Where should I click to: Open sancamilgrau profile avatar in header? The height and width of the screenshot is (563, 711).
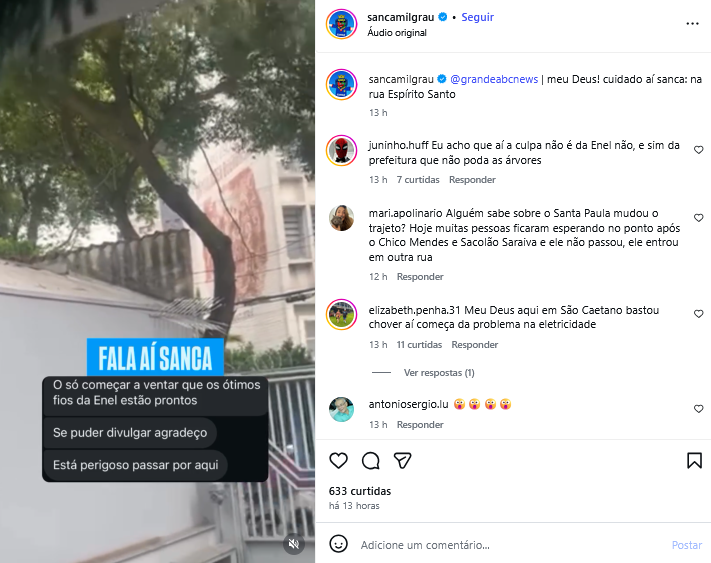341,24
